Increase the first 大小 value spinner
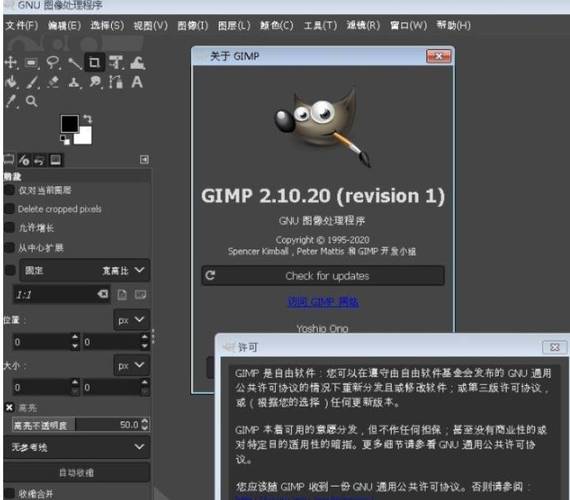Screen dimensions: 570x500 (x=75, y=382)
